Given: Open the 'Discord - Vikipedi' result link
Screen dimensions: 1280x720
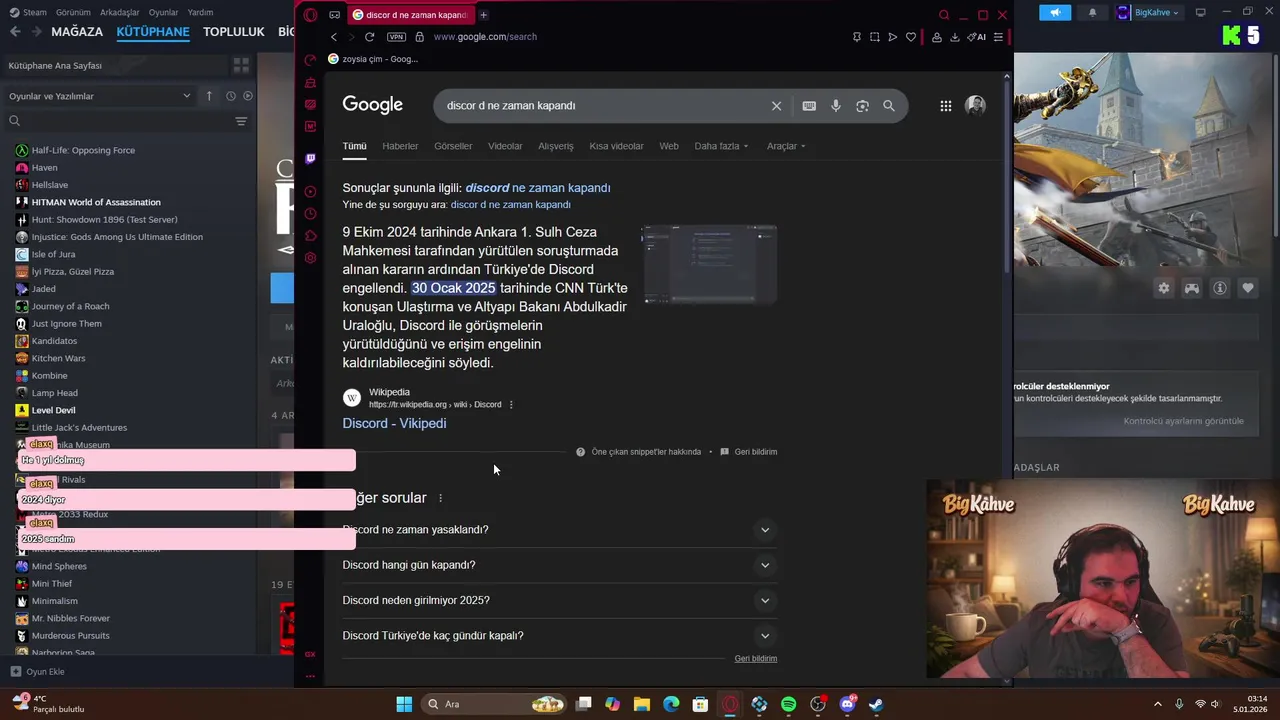Looking at the screenshot, I should 394,423.
